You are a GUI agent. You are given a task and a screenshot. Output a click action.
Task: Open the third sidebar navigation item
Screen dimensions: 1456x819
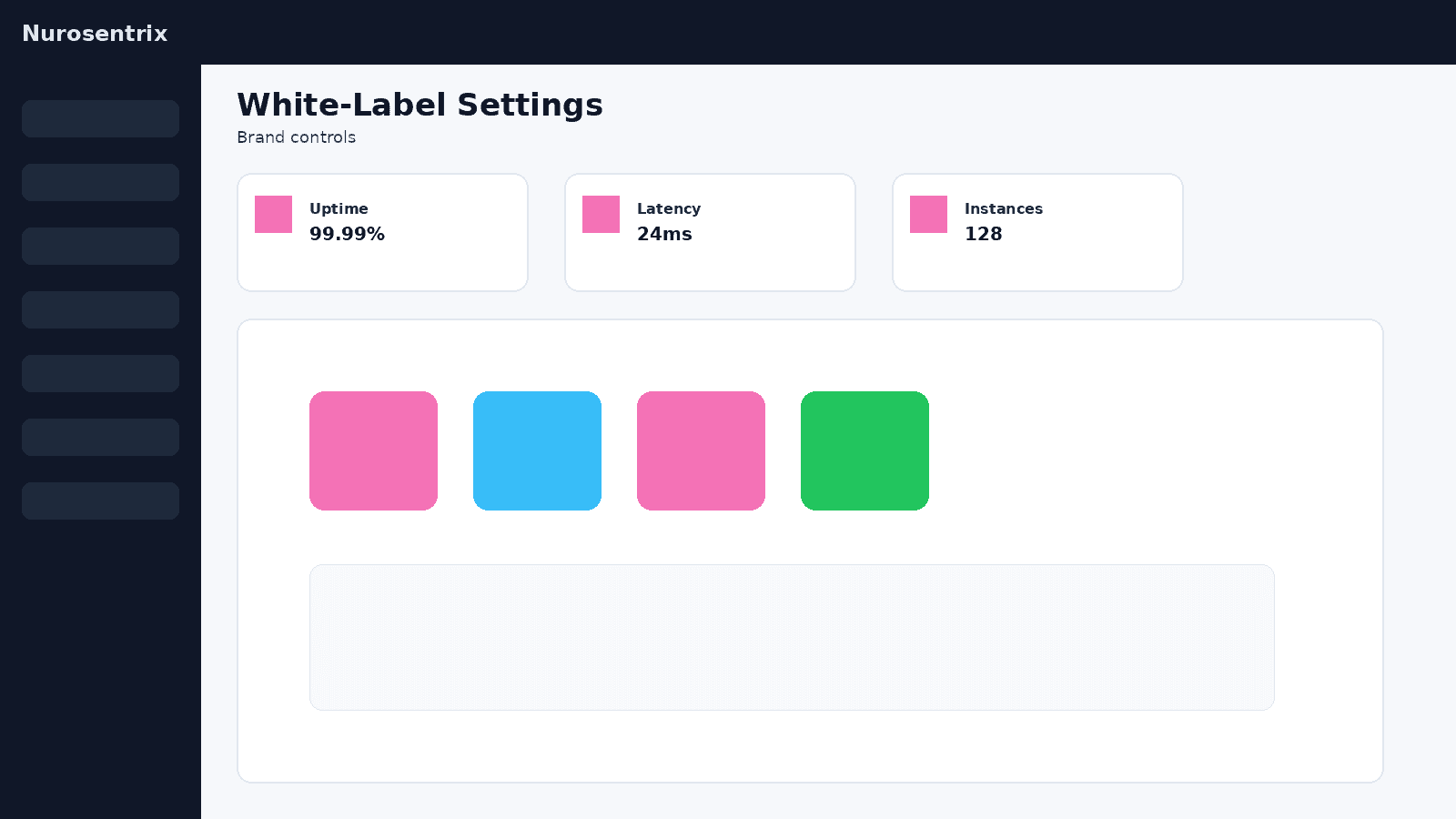tap(100, 246)
